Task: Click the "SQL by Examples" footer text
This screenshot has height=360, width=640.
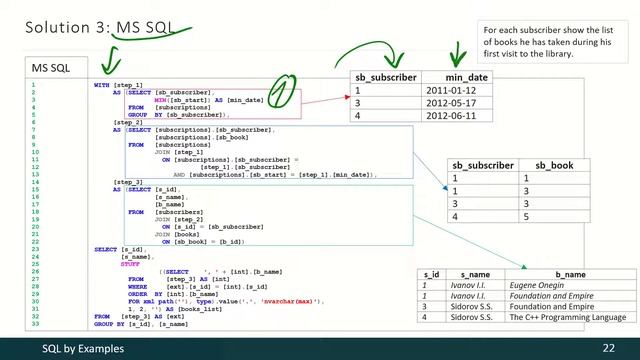Action: pos(83,349)
